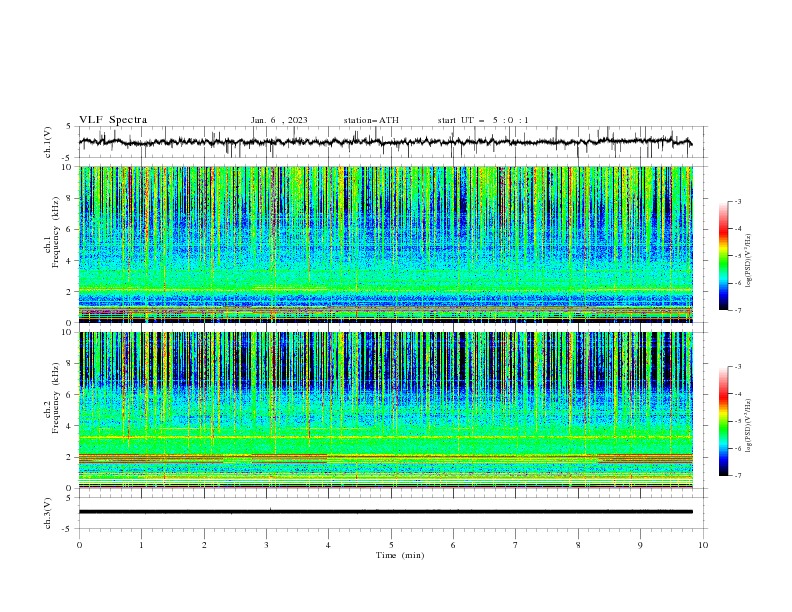Click the "-7" label on ch.1 color scale

(x=737, y=310)
